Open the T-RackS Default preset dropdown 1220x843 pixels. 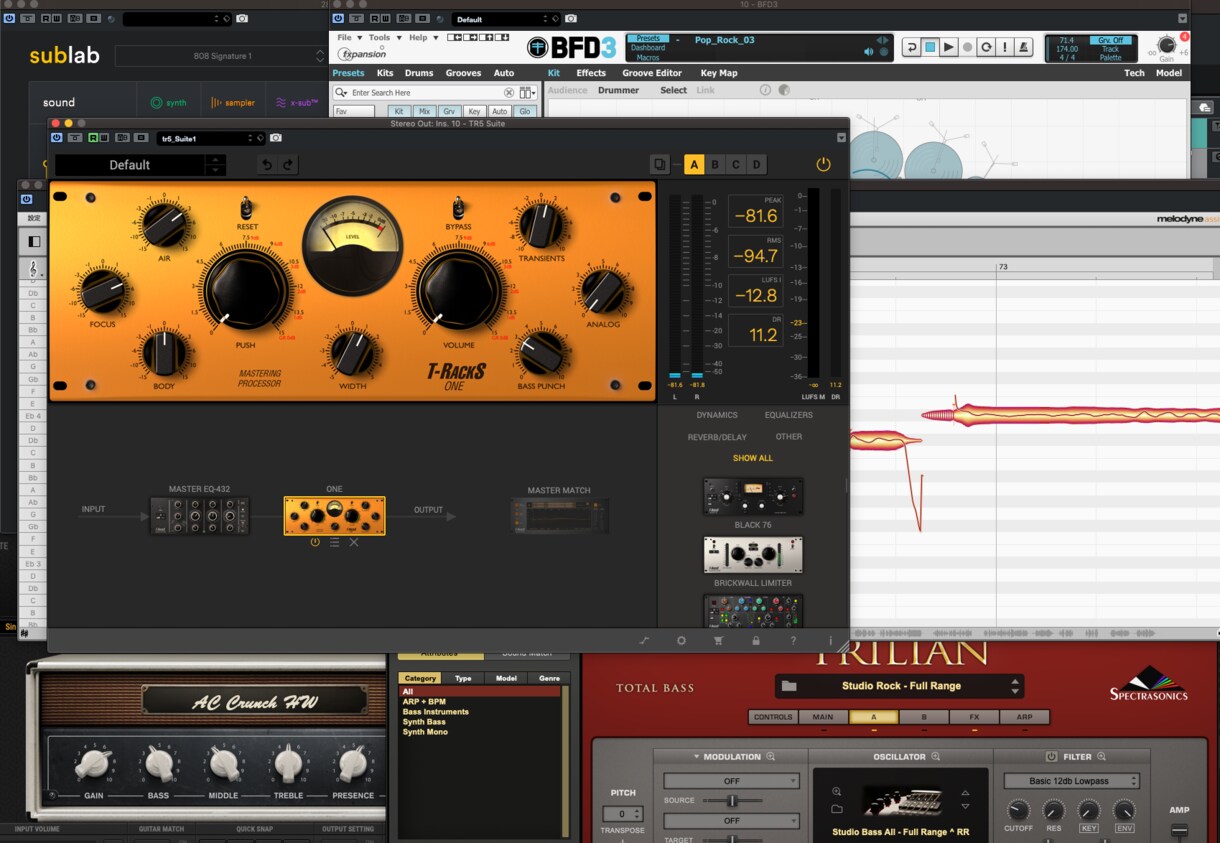coord(140,165)
